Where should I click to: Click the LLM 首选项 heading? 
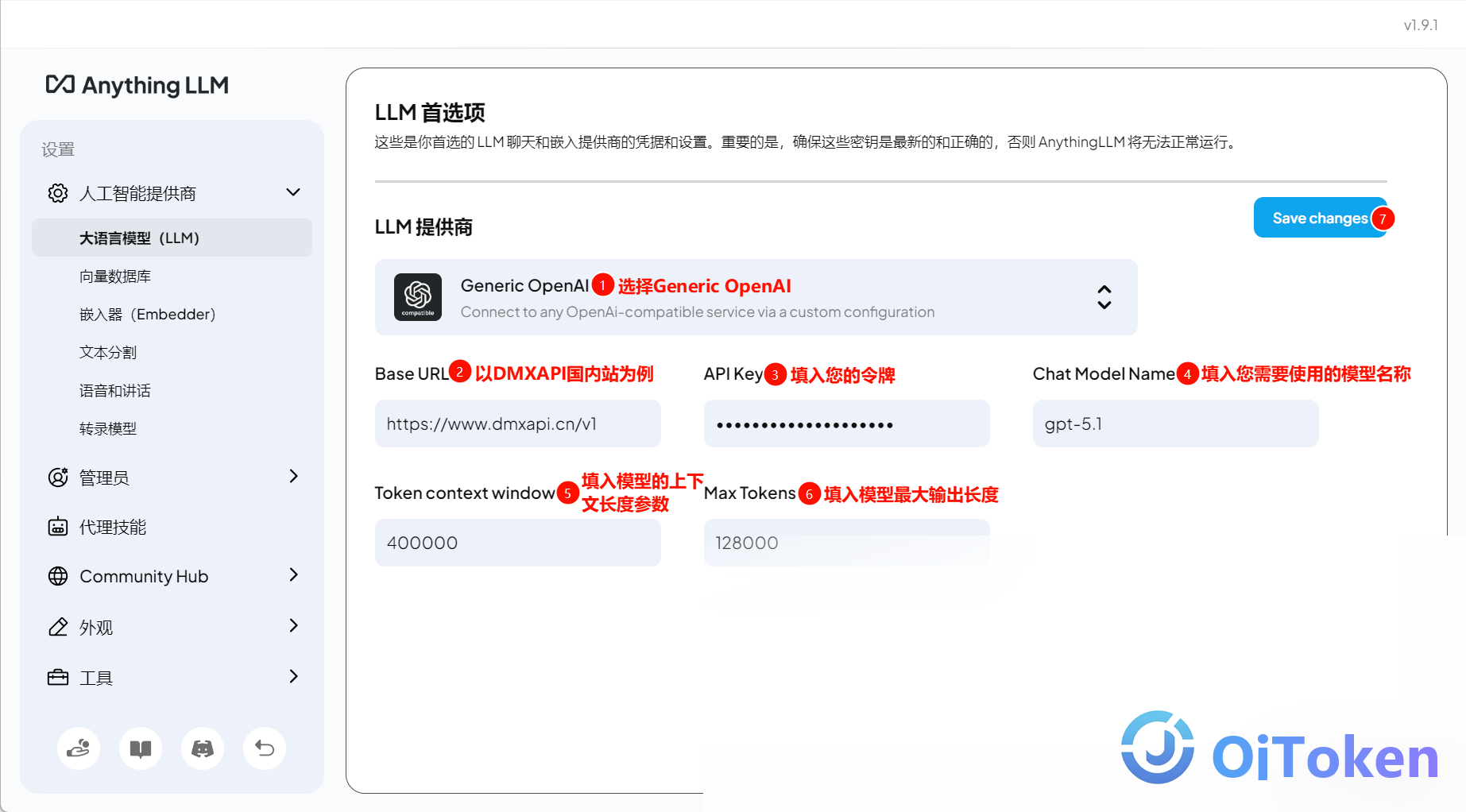point(430,112)
